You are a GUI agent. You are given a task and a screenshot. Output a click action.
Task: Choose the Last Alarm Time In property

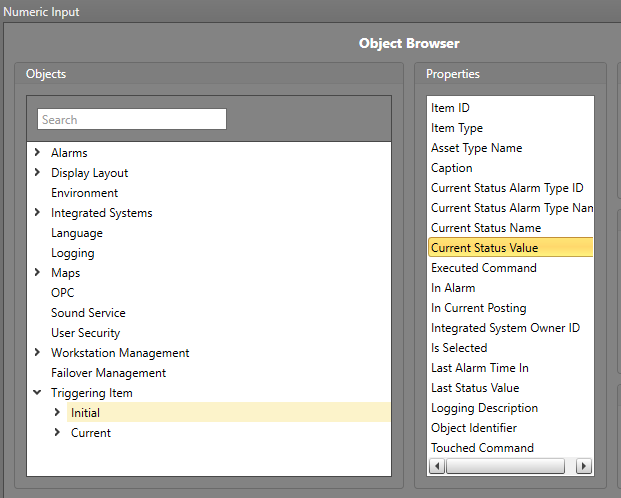479,368
